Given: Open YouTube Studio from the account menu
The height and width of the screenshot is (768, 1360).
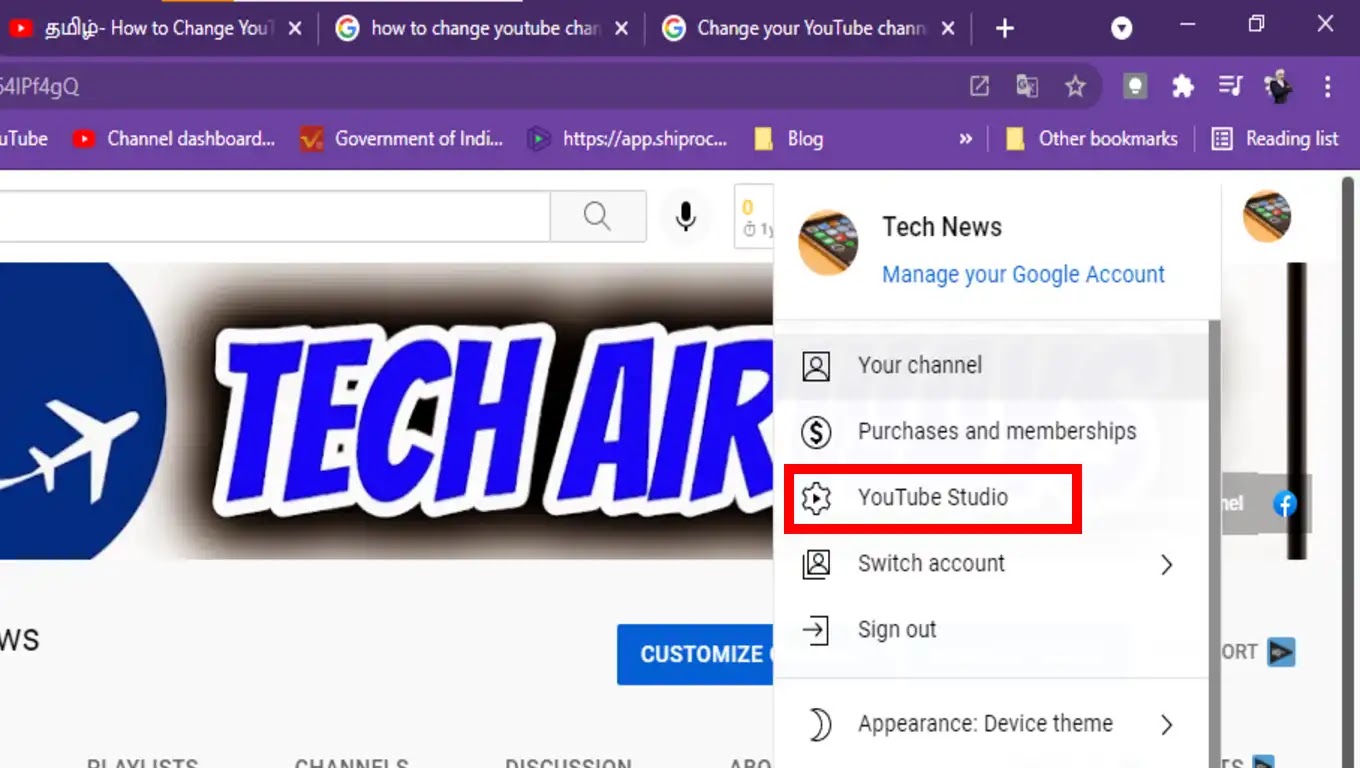Looking at the screenshot, I should tap(991, 497).
